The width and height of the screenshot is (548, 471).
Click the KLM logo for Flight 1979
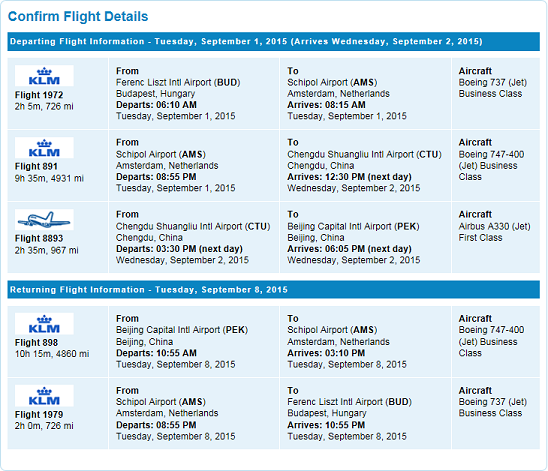point(44,396)
